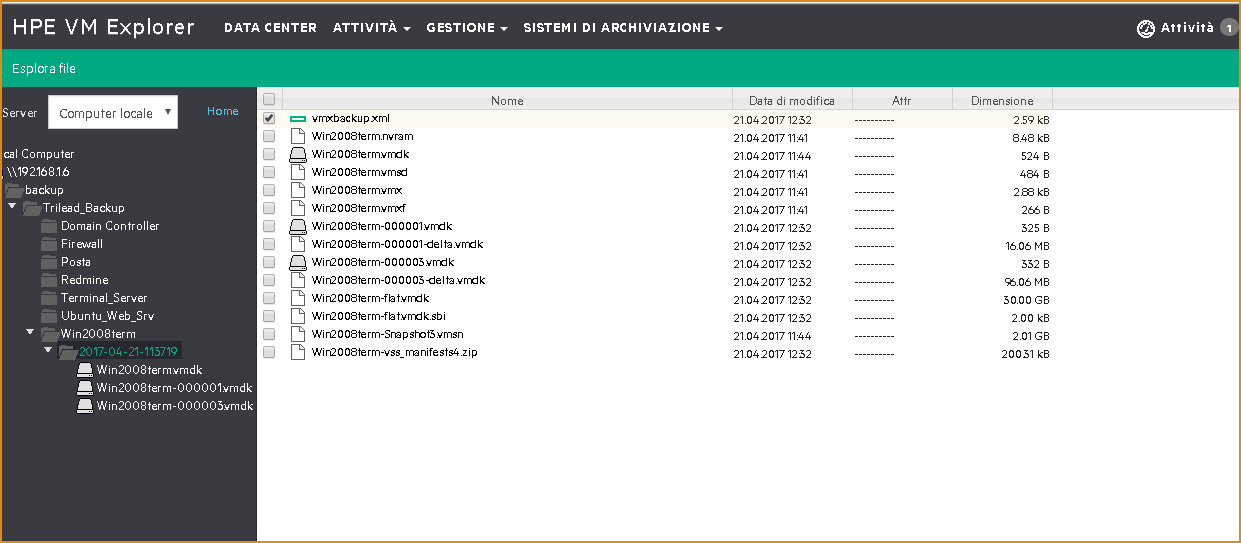Click the Win2008term.vmxf file icon
Viewport: 1241px width, 543px height.
point(297,208)
